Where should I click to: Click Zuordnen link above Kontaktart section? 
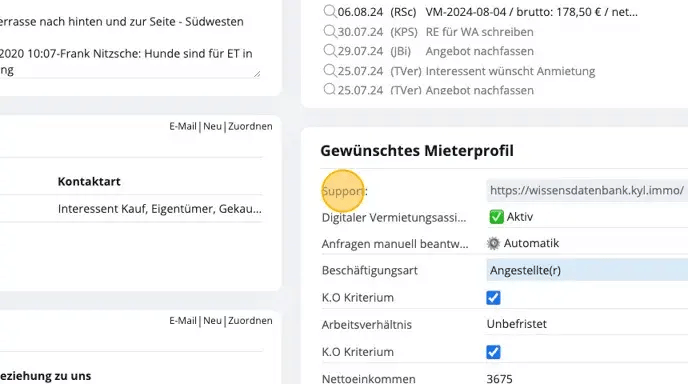pyautogui.click(x=250, y=126)
